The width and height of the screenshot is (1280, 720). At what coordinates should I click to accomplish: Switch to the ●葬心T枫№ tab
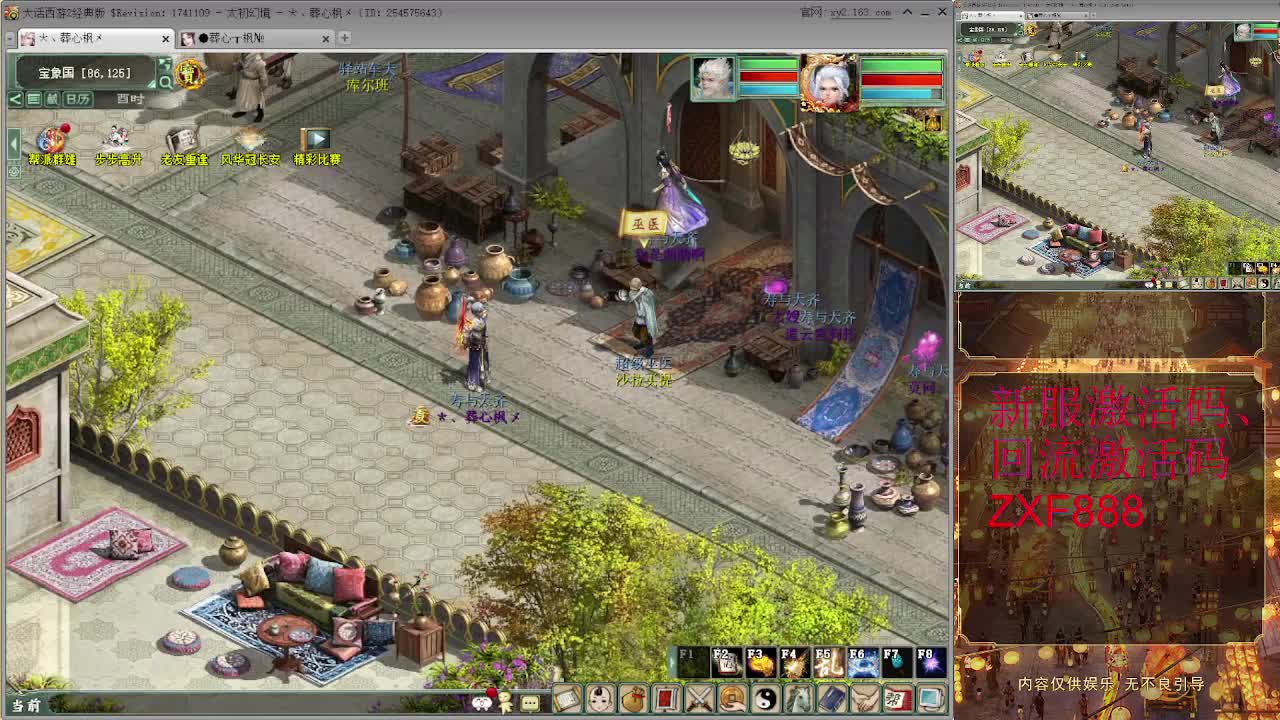256,38
